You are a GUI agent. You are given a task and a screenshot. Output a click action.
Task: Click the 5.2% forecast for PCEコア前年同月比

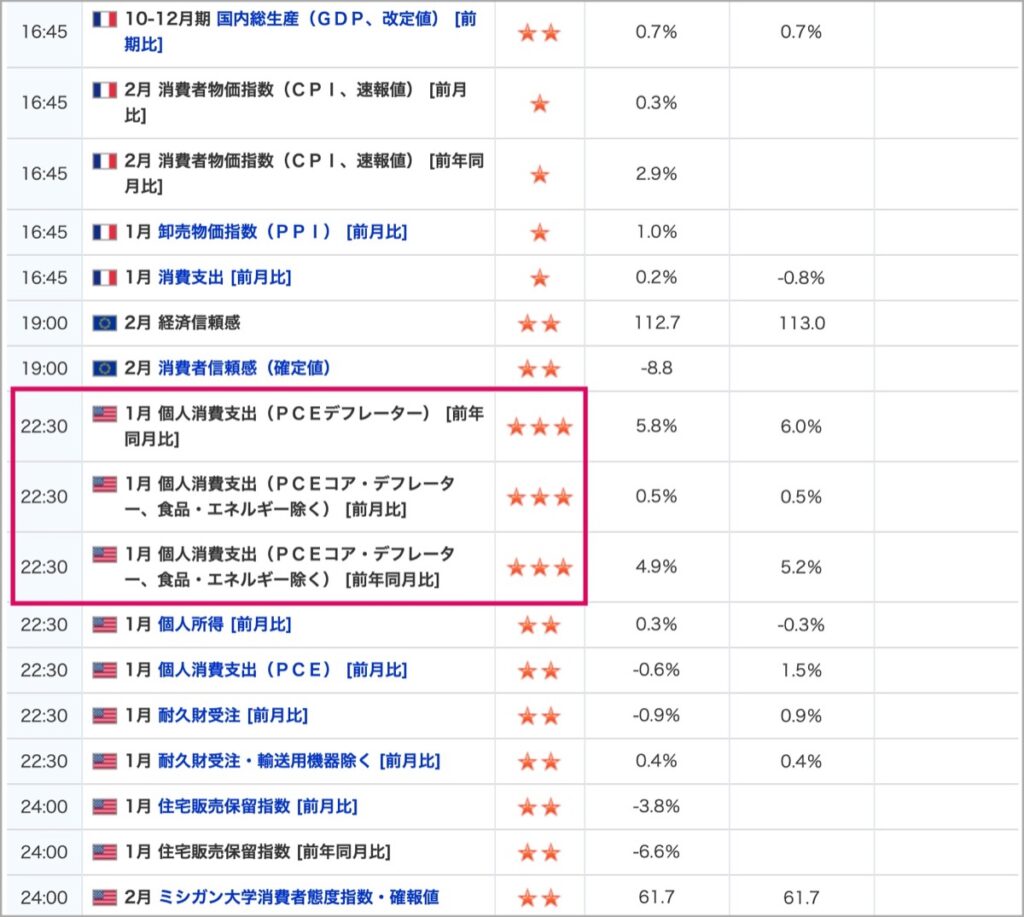(x=801, y=567)
